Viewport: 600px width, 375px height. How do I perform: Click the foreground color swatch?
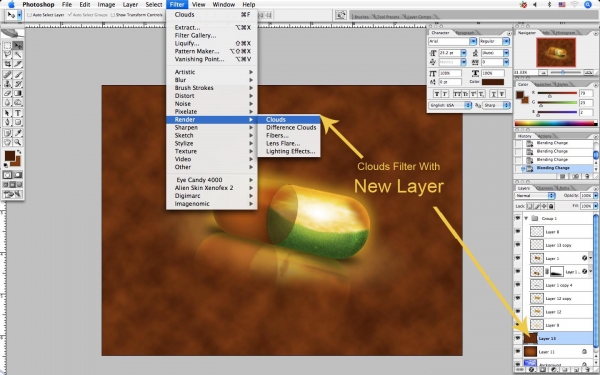(x=10, y=156)
